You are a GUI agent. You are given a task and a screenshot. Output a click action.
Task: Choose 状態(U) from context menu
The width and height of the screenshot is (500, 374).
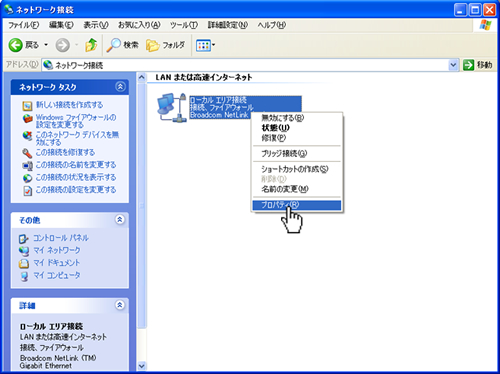[297, 128]
